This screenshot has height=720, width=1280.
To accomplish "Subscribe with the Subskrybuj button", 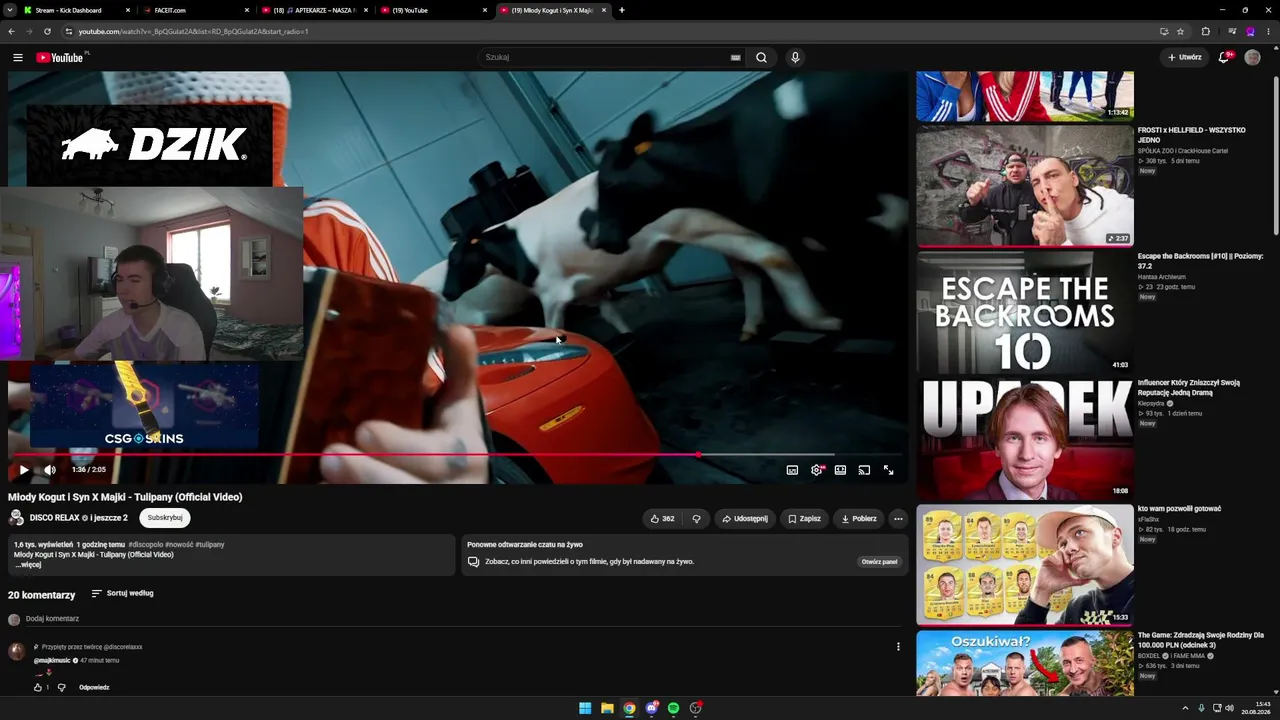I will click(x=165, y=518).
